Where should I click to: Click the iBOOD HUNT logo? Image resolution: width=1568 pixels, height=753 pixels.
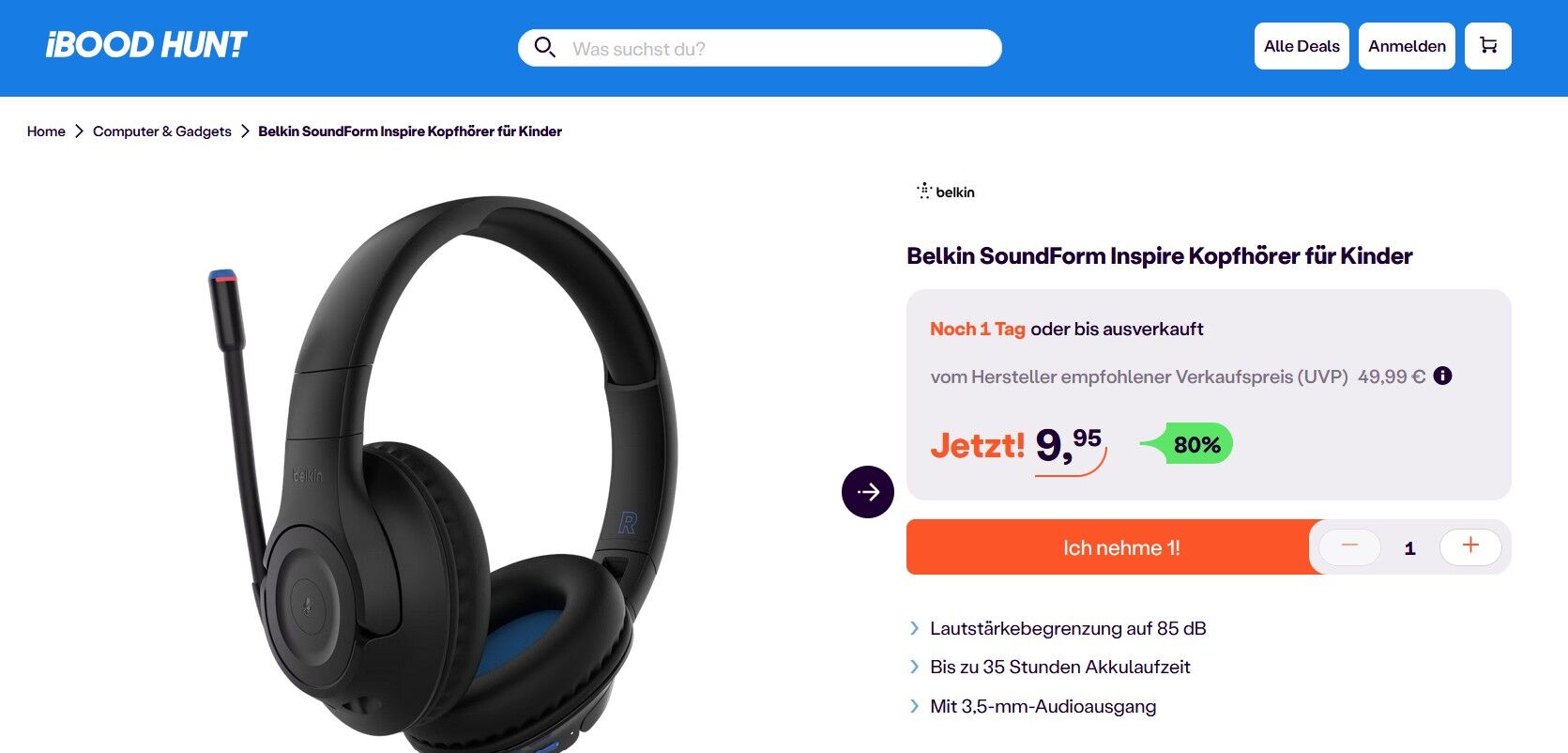[x=146, y=45]
